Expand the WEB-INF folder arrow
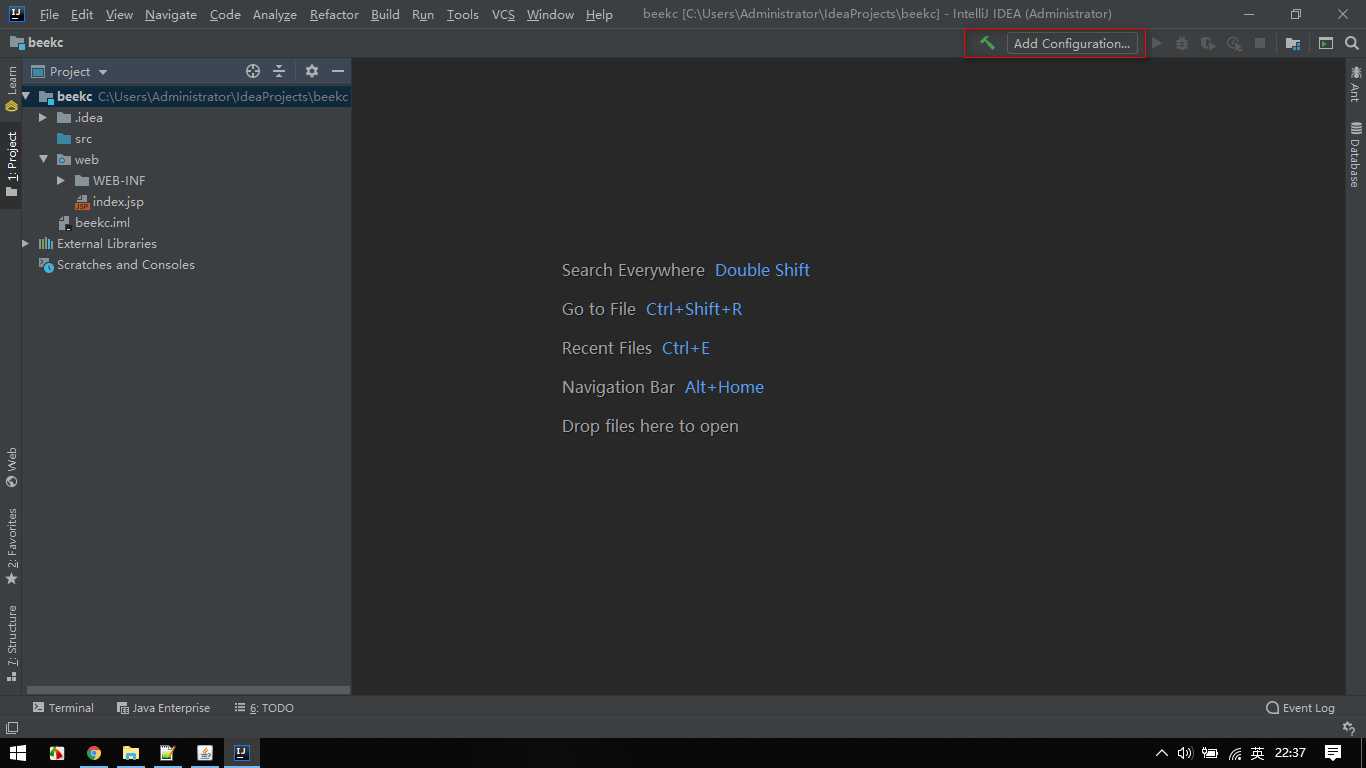This screenshot has height=768, width=1366. tap(61, 180)
